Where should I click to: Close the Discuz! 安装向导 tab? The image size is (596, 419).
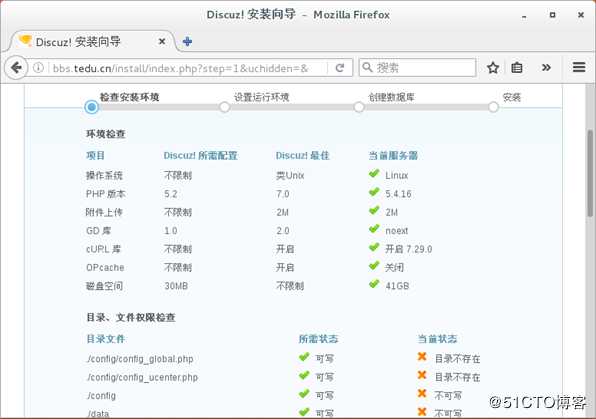pos(162,41)
